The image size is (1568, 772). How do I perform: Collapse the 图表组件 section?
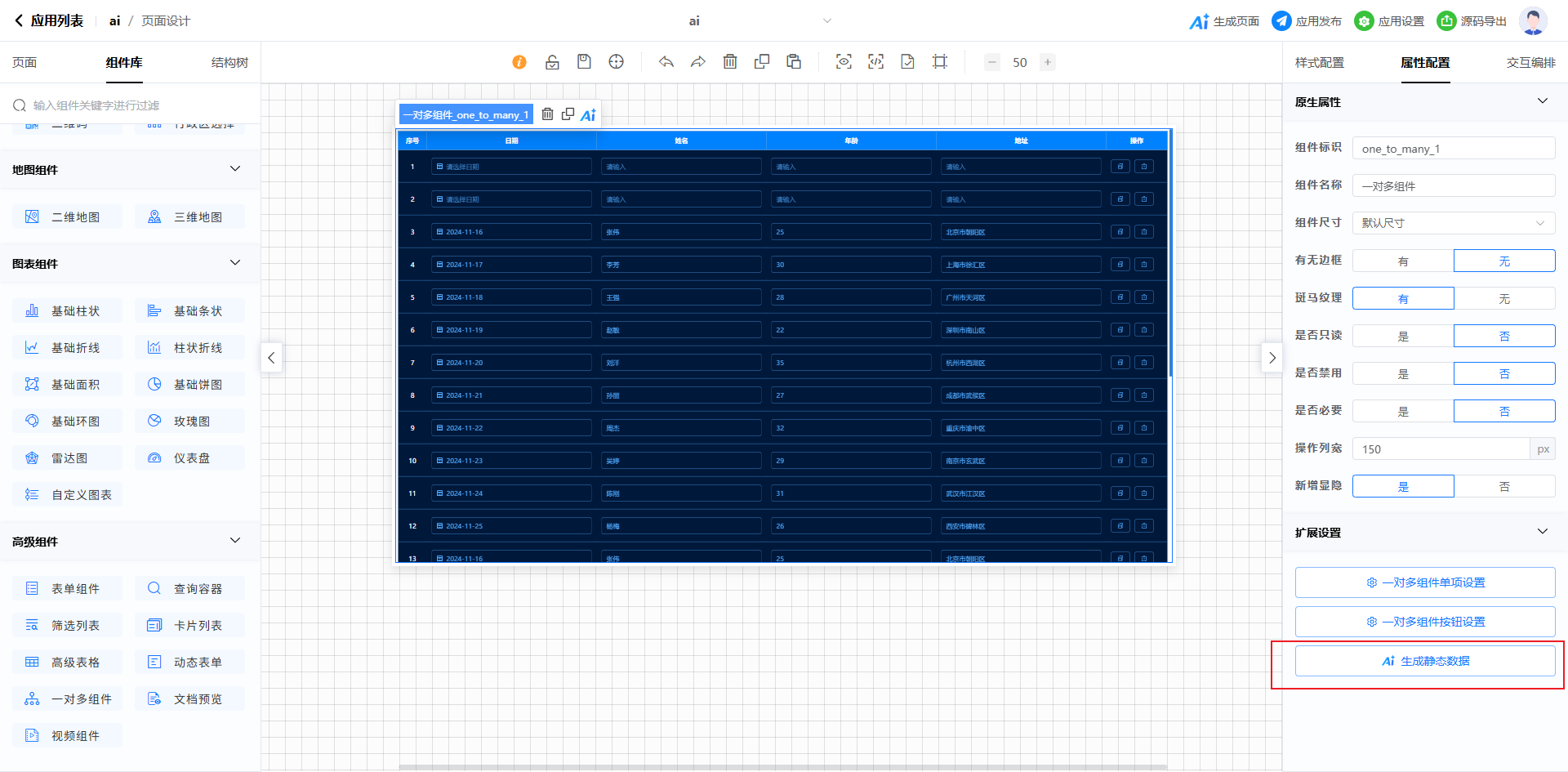[235, 263]
